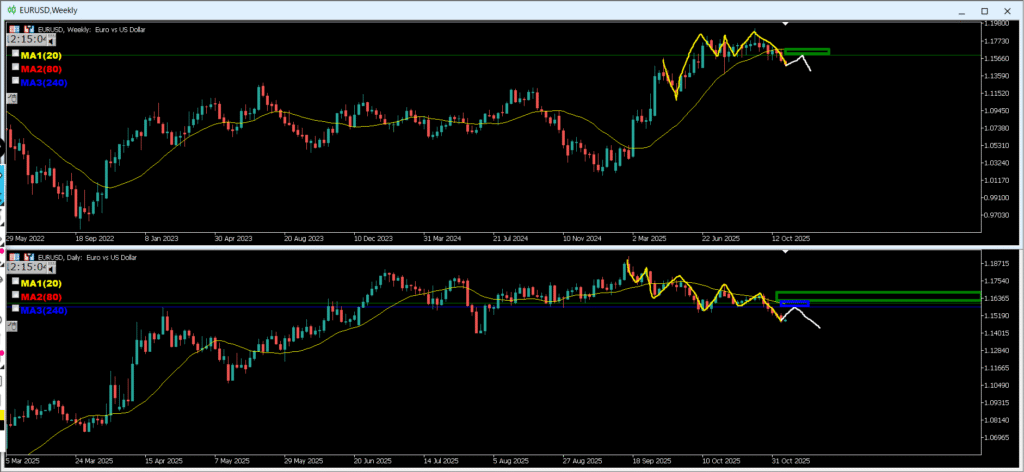The height and width of the screenshot is (472, 1024).
Task: Click the mouse icon below MA3(240) in Daily chart
Action: pos(12,326)
